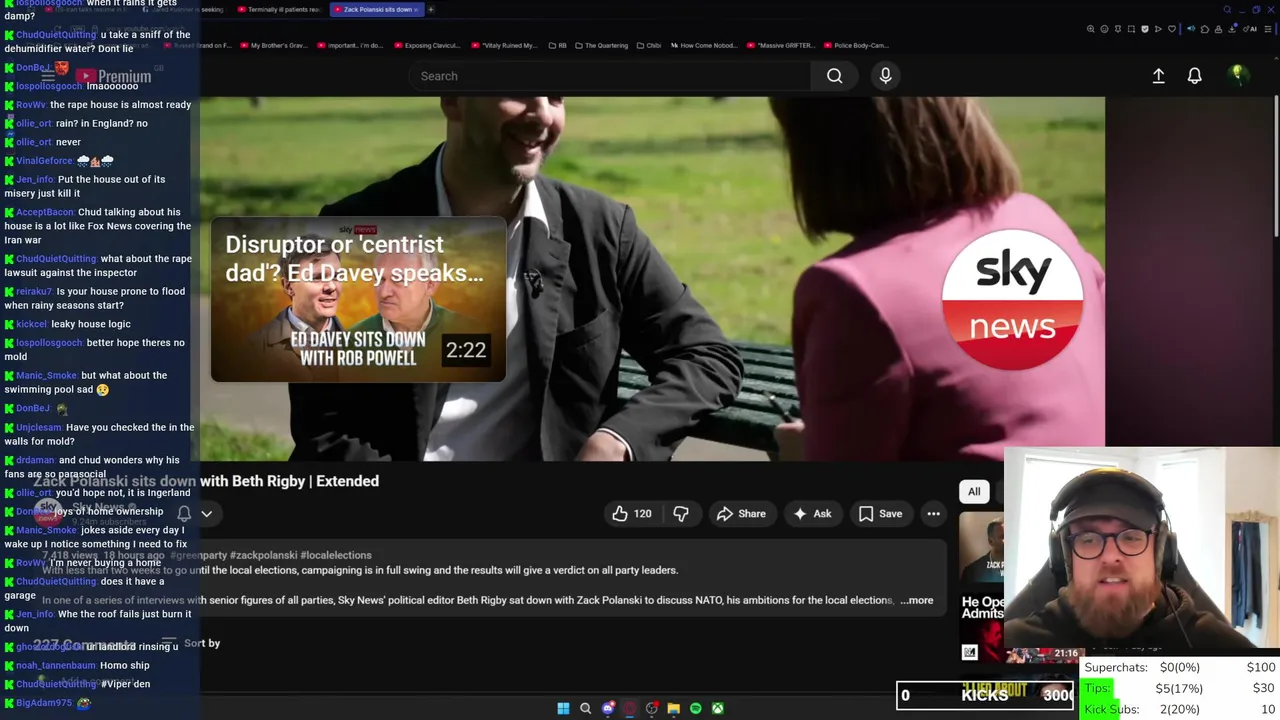Start voice search with microphone icon

pos(885,76)
